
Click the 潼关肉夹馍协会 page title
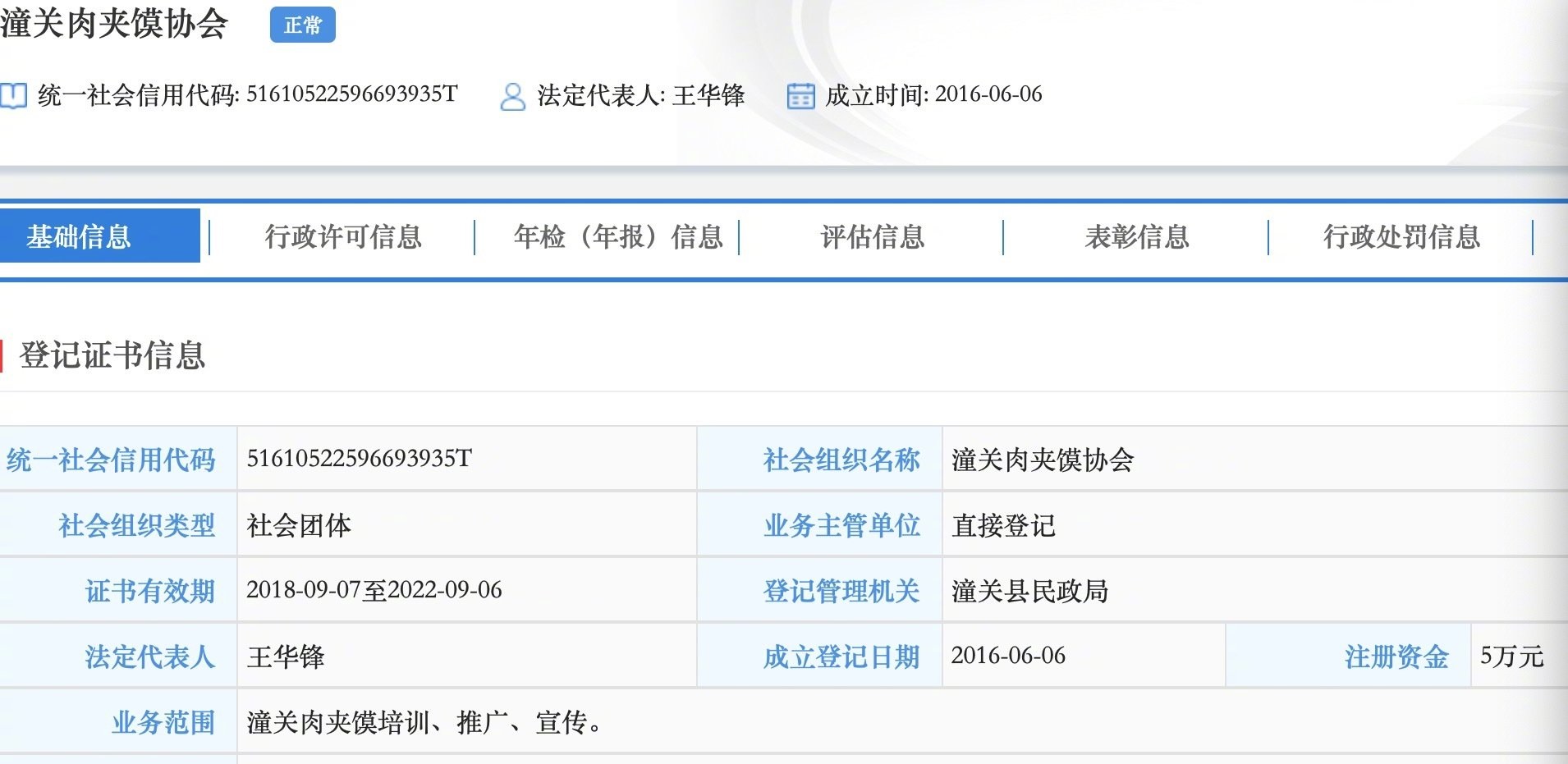[x=114, y=24]
